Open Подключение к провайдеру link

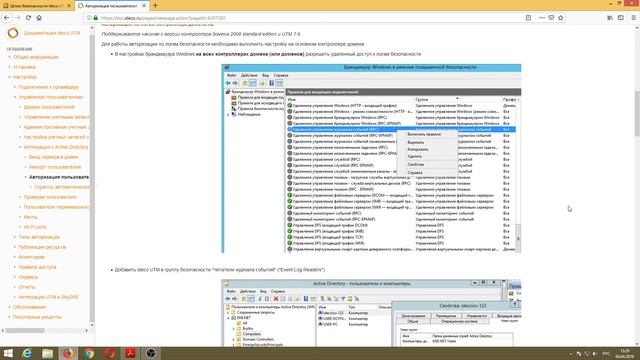[49, 87]
